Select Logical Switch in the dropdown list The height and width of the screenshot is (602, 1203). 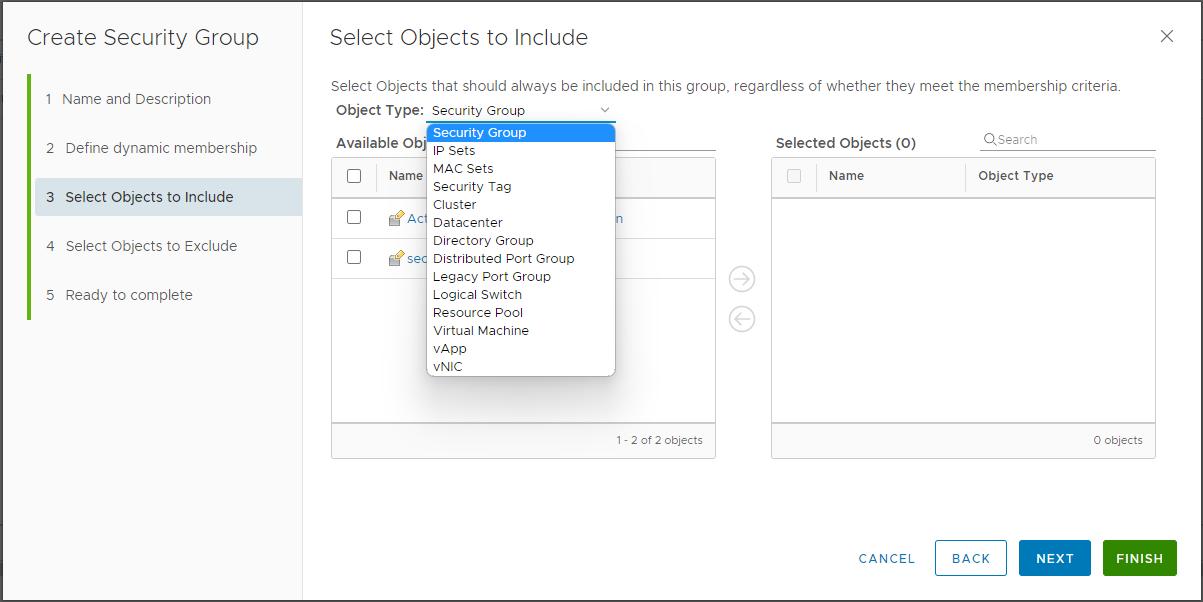click(477, 294)
